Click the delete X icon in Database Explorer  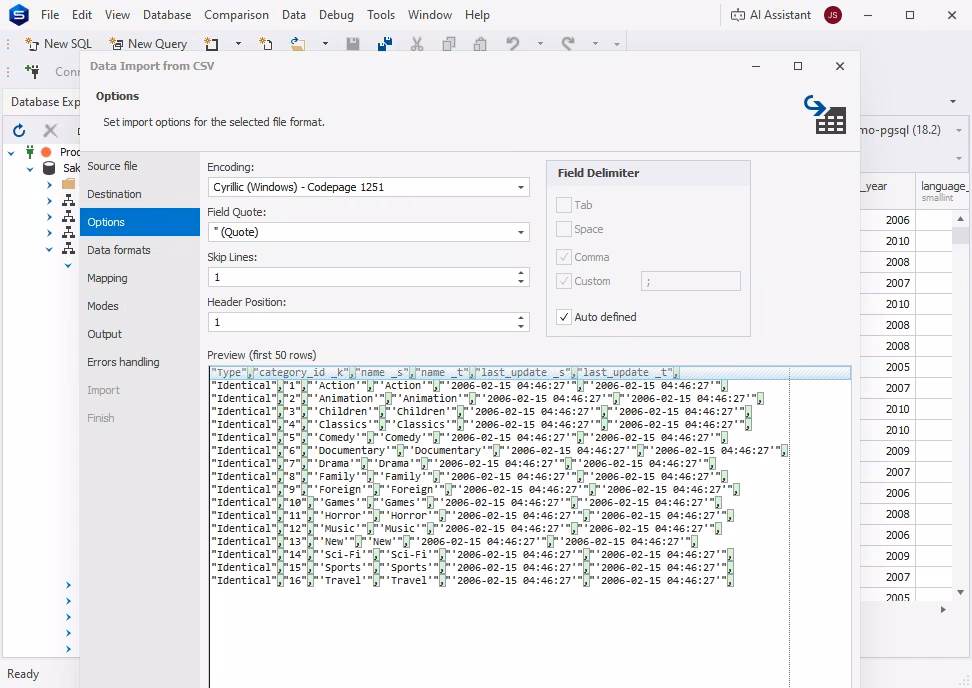[50, 130]
